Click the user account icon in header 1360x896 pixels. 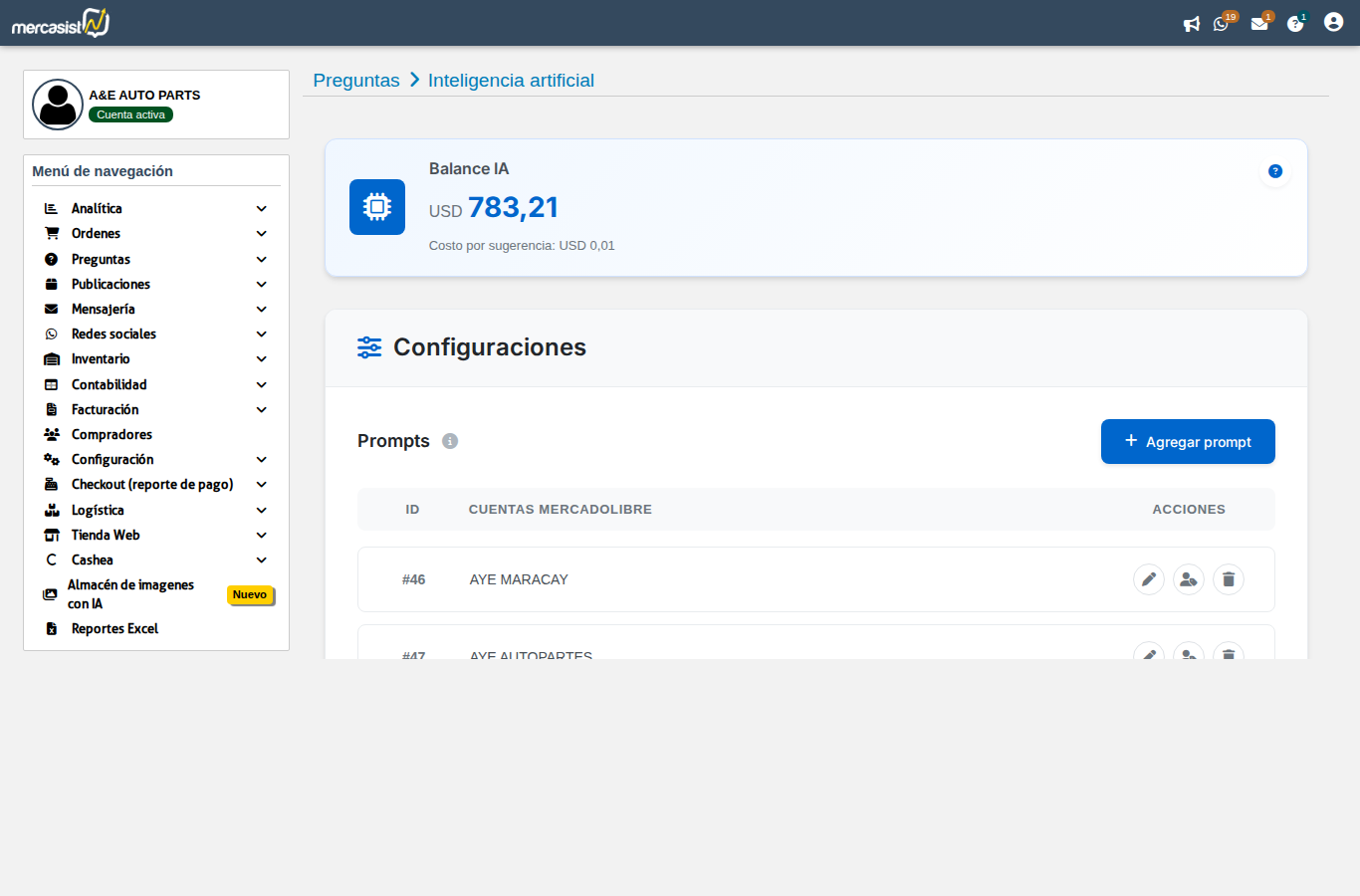[1333, 22]
